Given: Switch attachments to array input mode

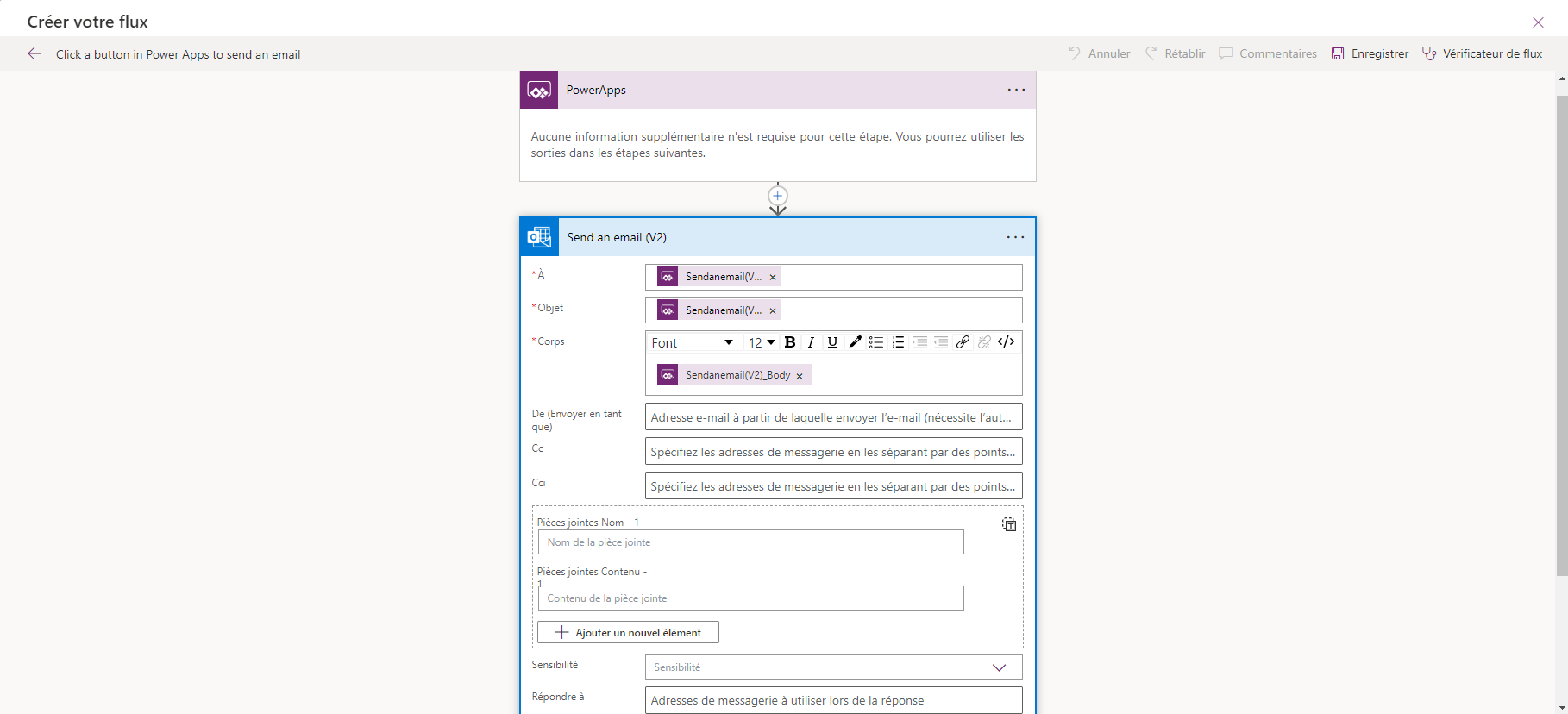Looking at the screenshot, I should click(x=1009, y=524).
